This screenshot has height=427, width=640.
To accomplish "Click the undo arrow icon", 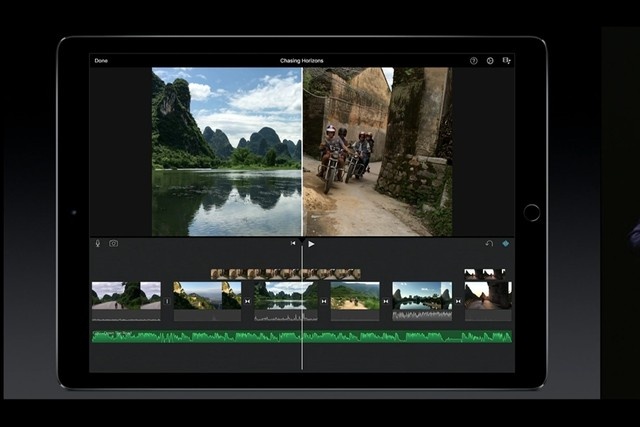I will coord(489,244).
